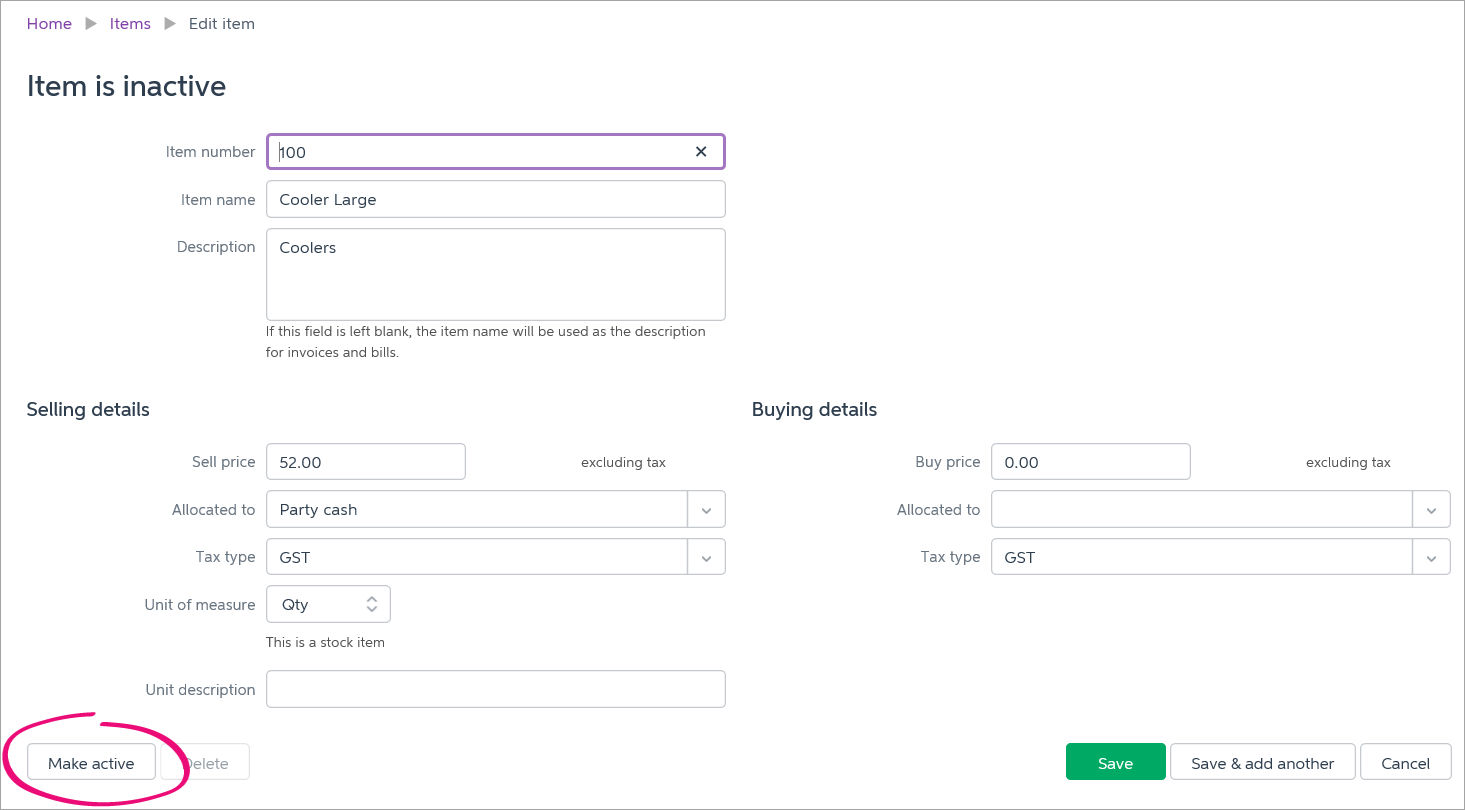The width and height of the screenshot is (1465, 810).
Task: Cancel editing the item
Action: pyautogui.click(x=1405, y=763)
